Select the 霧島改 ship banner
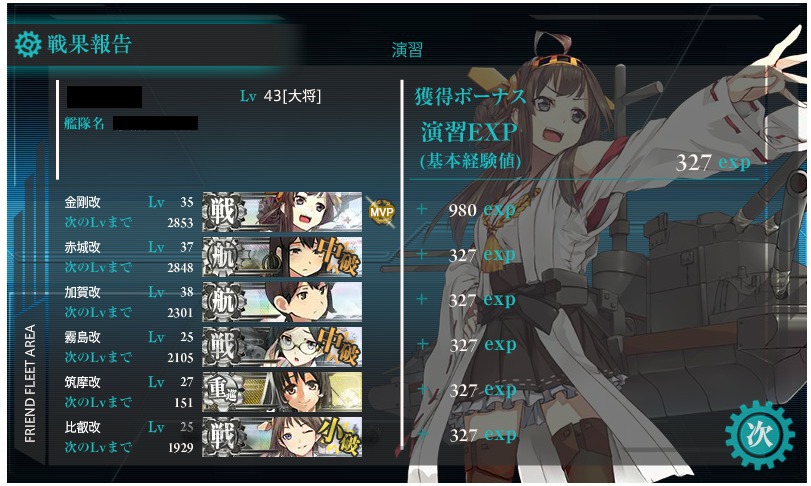The image size is (811, 486). (x=282, y=347)
